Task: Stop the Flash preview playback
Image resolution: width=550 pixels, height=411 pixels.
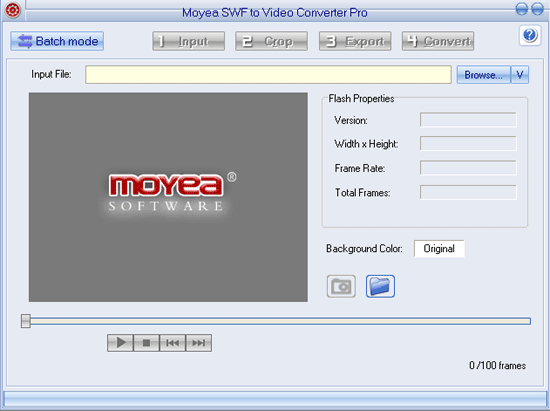Action: click(146, 343)
